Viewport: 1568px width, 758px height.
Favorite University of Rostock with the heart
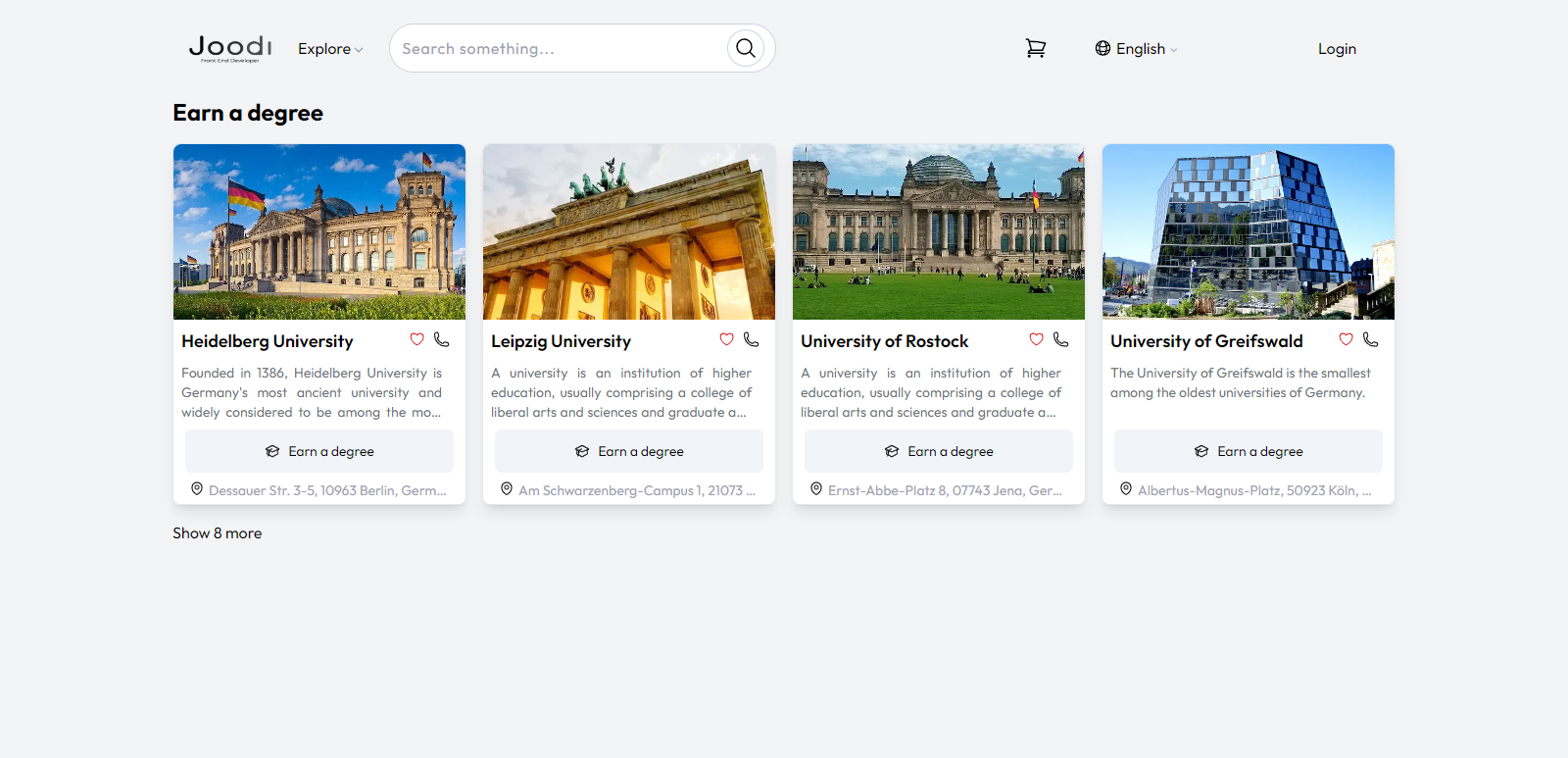(x=1037, y=339)
